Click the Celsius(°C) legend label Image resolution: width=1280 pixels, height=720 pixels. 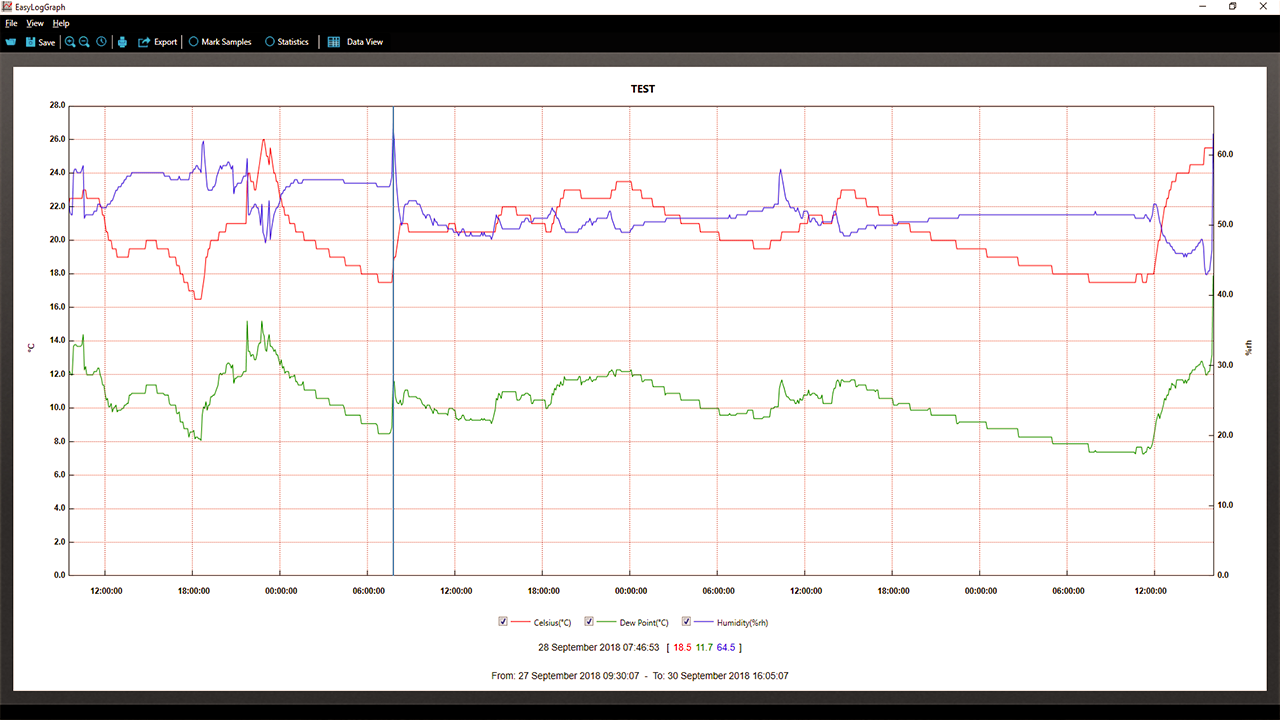point(552,622)
